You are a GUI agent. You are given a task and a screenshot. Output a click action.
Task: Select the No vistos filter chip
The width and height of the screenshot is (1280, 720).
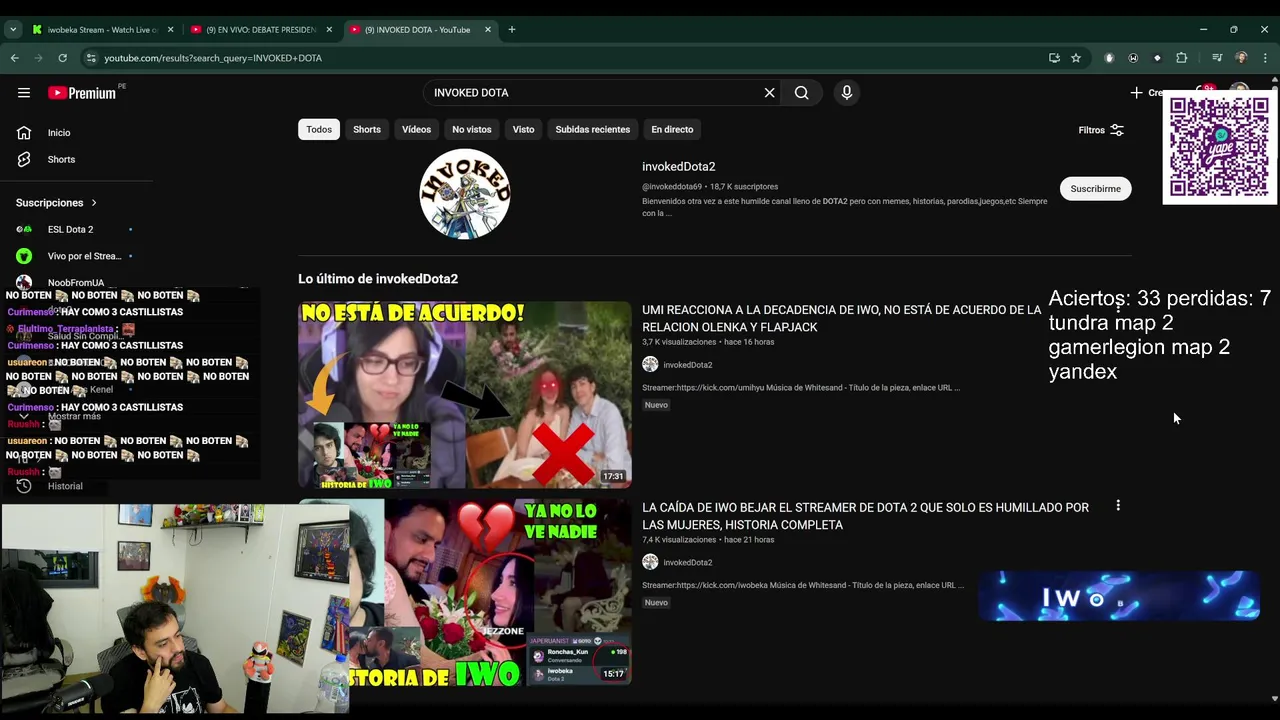[x=472, y=129]
